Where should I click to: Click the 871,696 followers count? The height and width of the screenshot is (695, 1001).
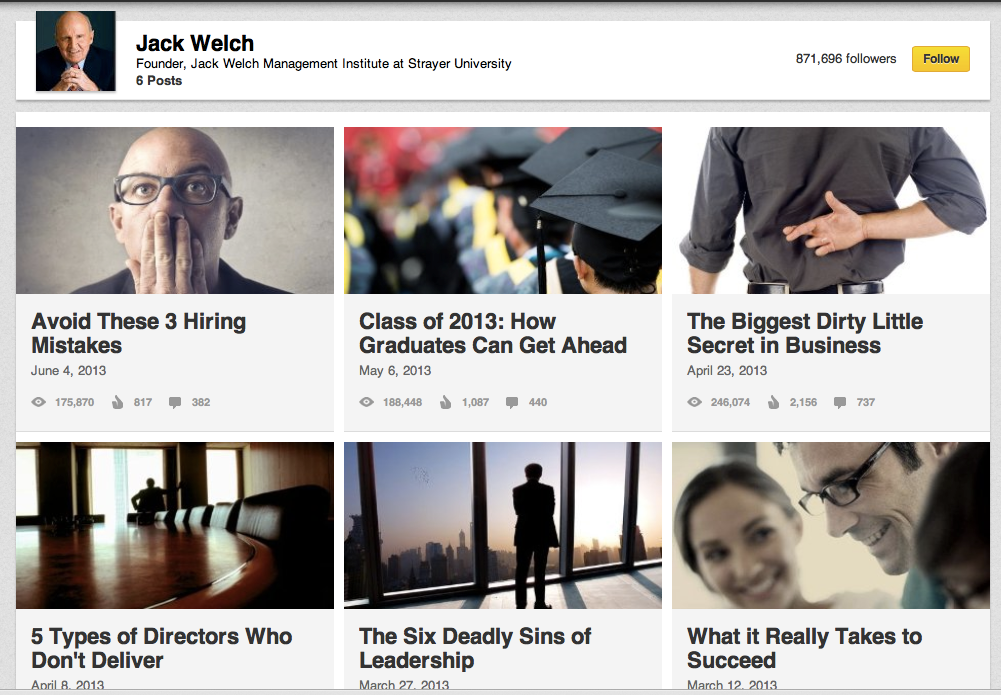(x=847, y=58)
